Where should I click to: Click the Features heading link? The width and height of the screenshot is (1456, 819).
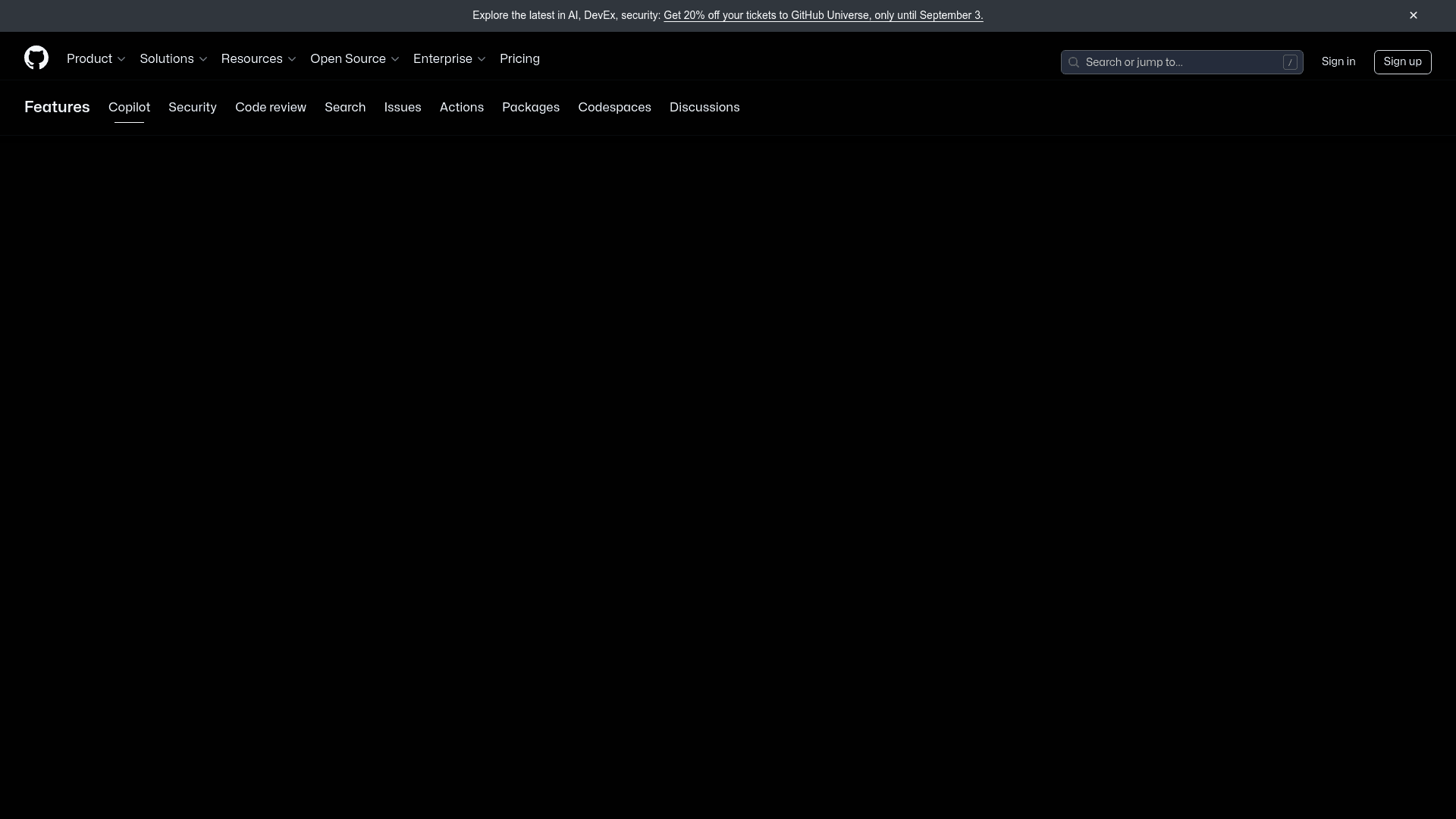57,108
